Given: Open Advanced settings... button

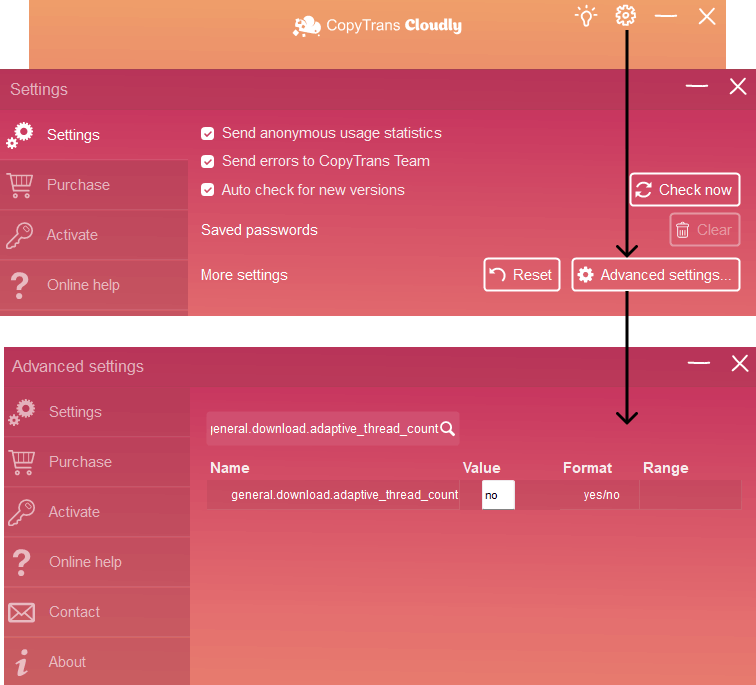Looking at the screenshot, I should [x=656, y=275].
